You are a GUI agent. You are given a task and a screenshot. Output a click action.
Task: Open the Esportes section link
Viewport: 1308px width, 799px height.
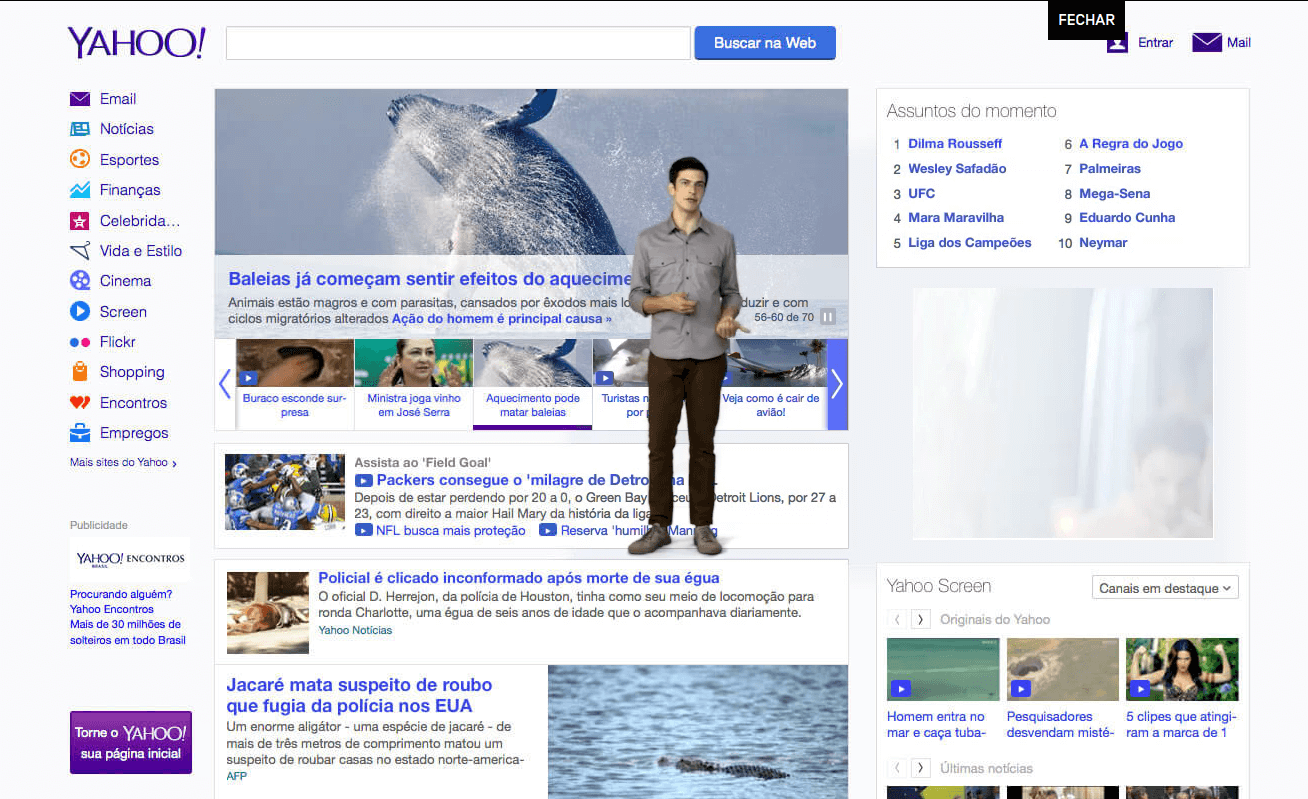(129, 160)
